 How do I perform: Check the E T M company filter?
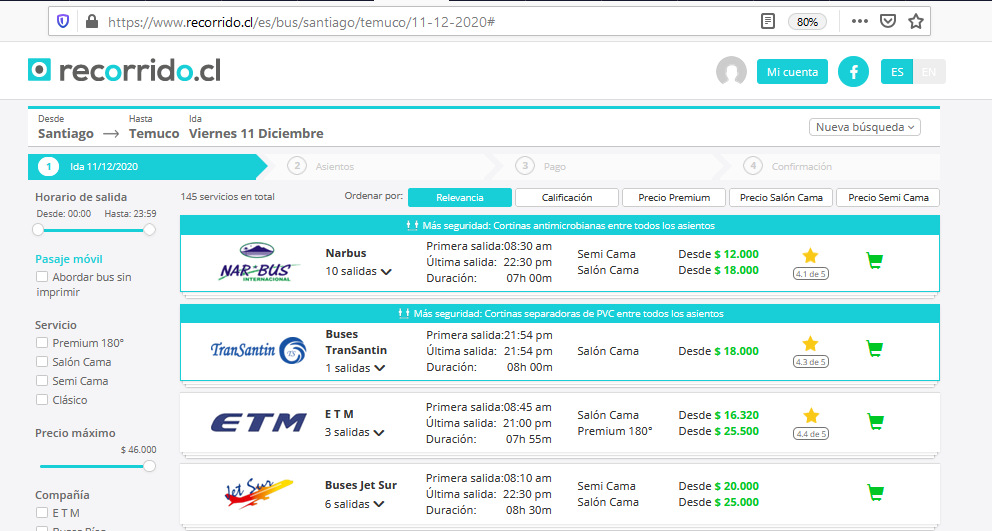point(42,513)
